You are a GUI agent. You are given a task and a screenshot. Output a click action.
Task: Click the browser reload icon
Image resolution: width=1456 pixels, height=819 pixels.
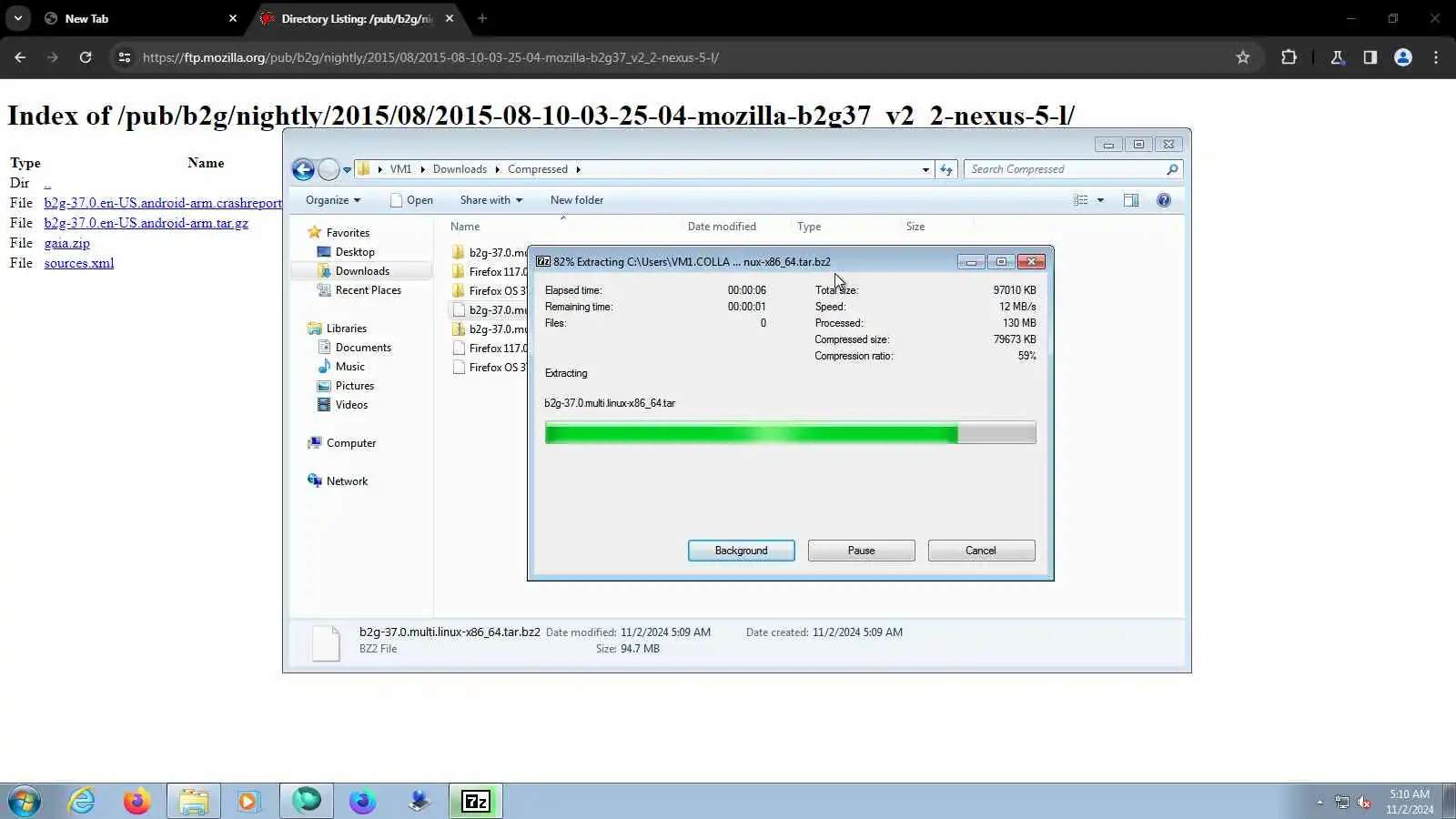point(86,57)
